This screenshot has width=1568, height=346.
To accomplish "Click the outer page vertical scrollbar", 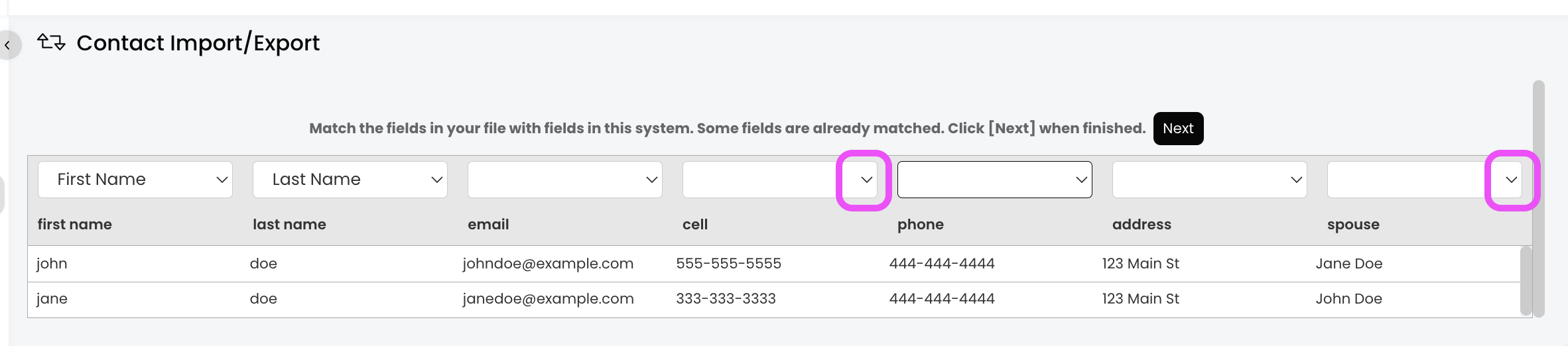I will pos(1539,199).
